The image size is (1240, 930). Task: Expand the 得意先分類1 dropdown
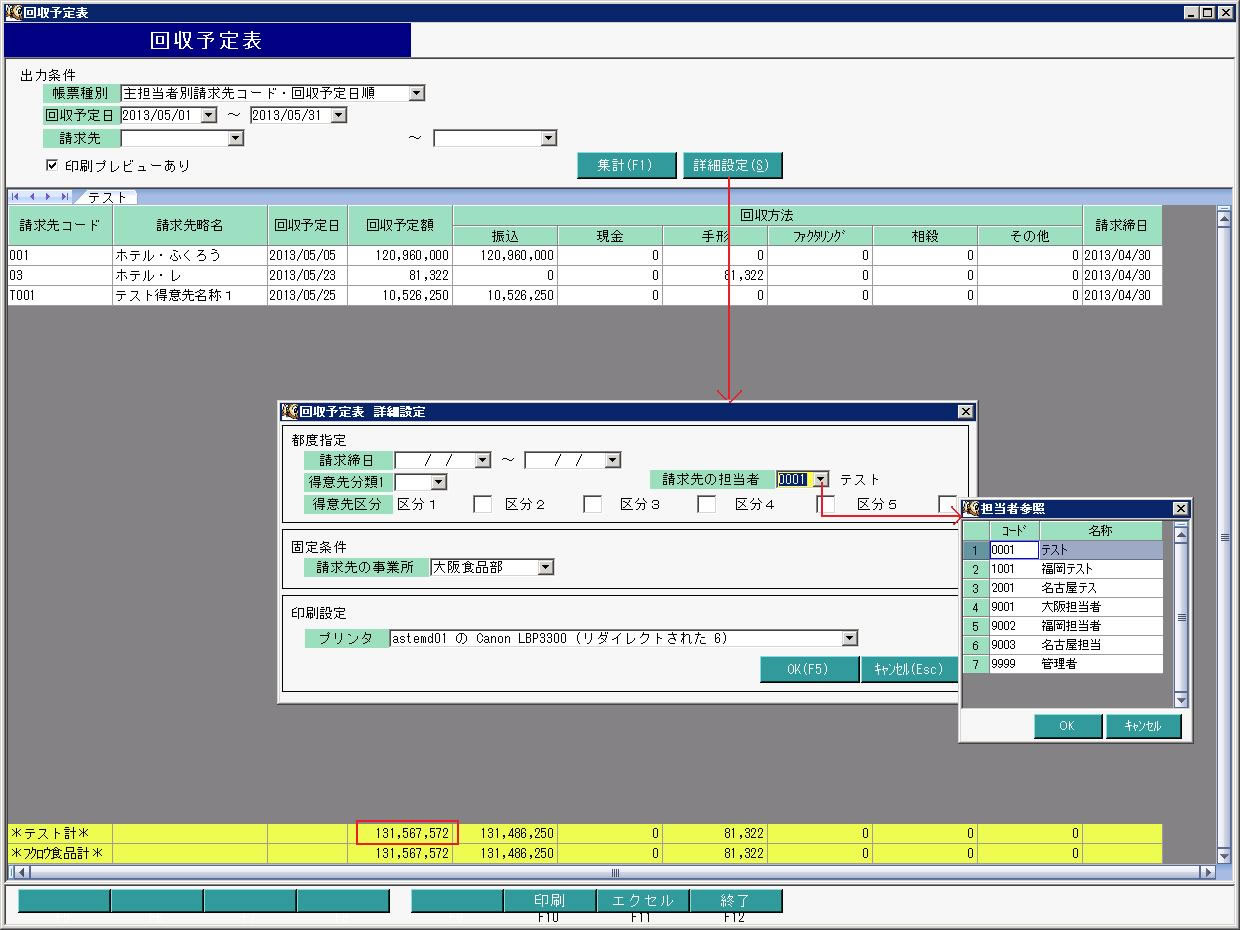438,482
